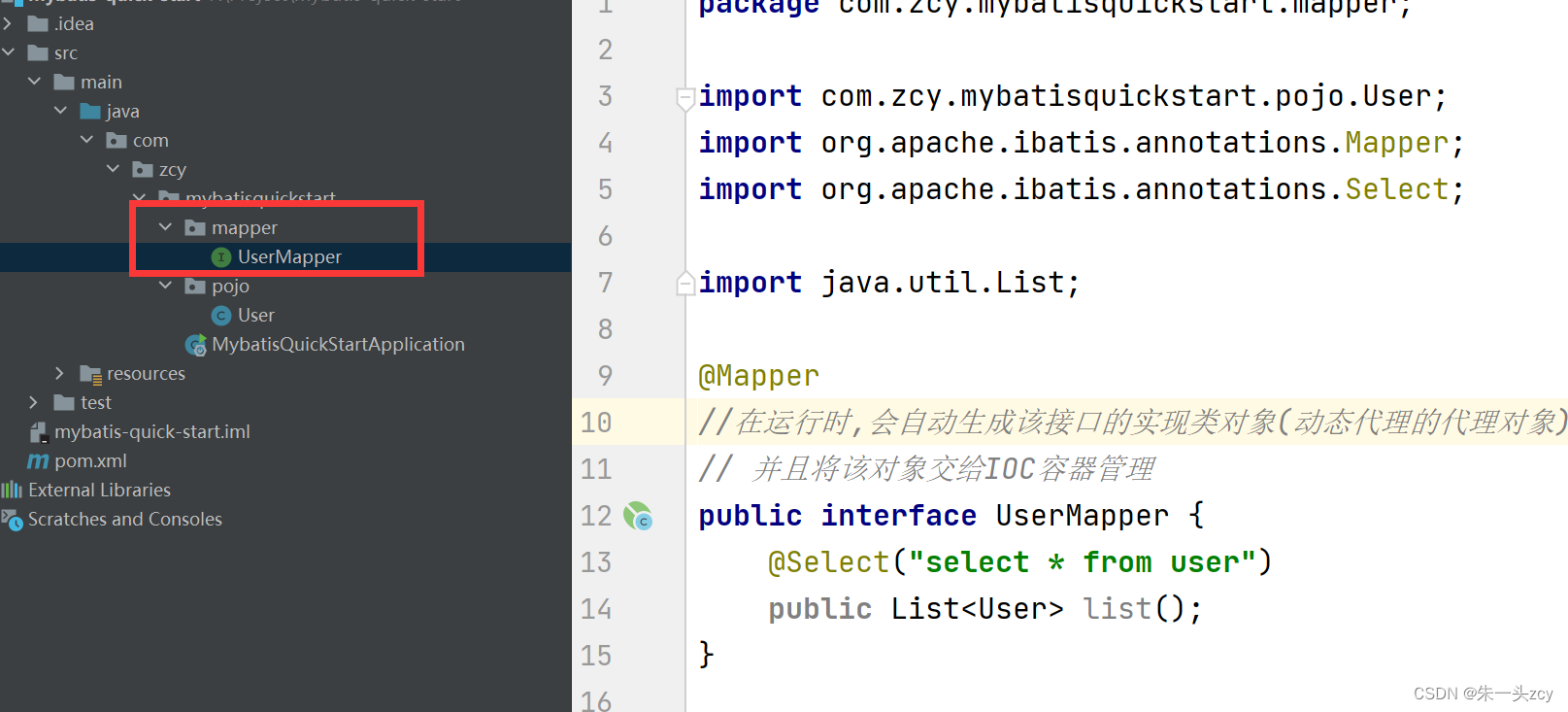Collapse the src folder arrow
This screenshot has height=712, width=1568.
(8, 52)
